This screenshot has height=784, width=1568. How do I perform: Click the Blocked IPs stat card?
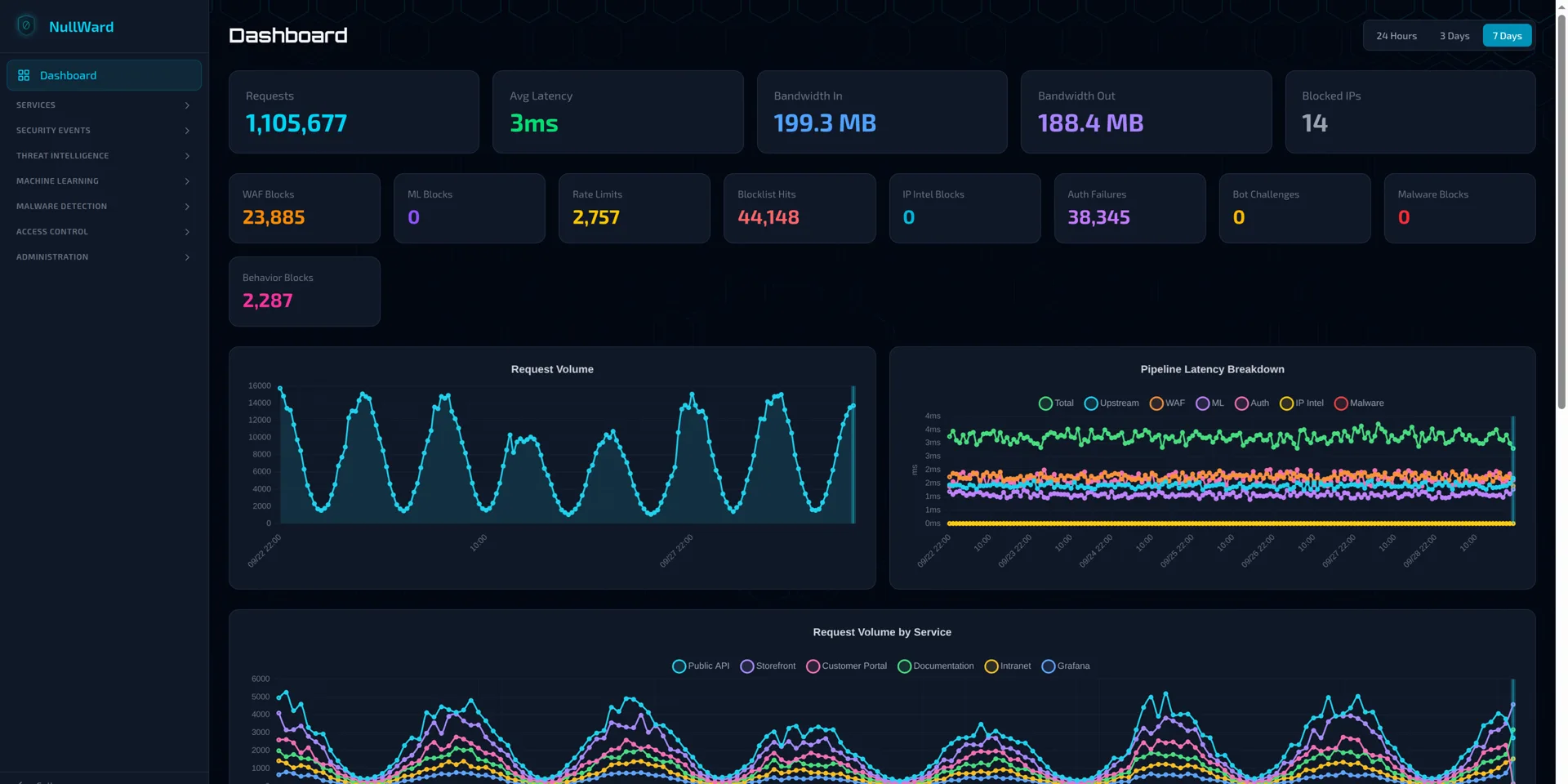tap(1410, 112)
